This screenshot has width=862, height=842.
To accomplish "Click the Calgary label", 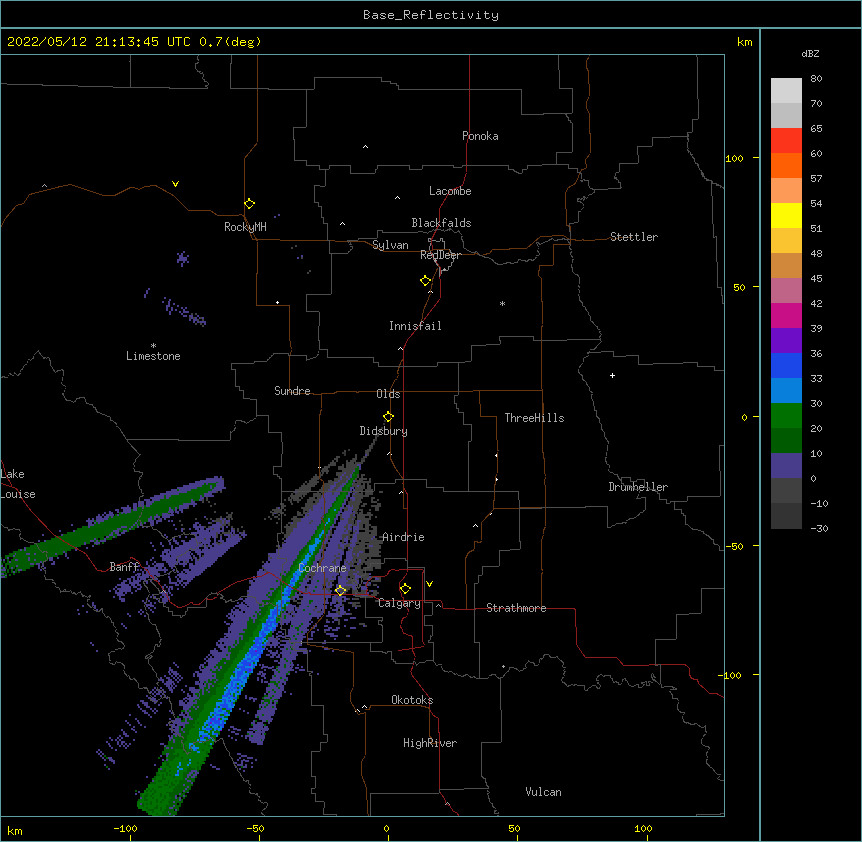I will pos(400,603).
